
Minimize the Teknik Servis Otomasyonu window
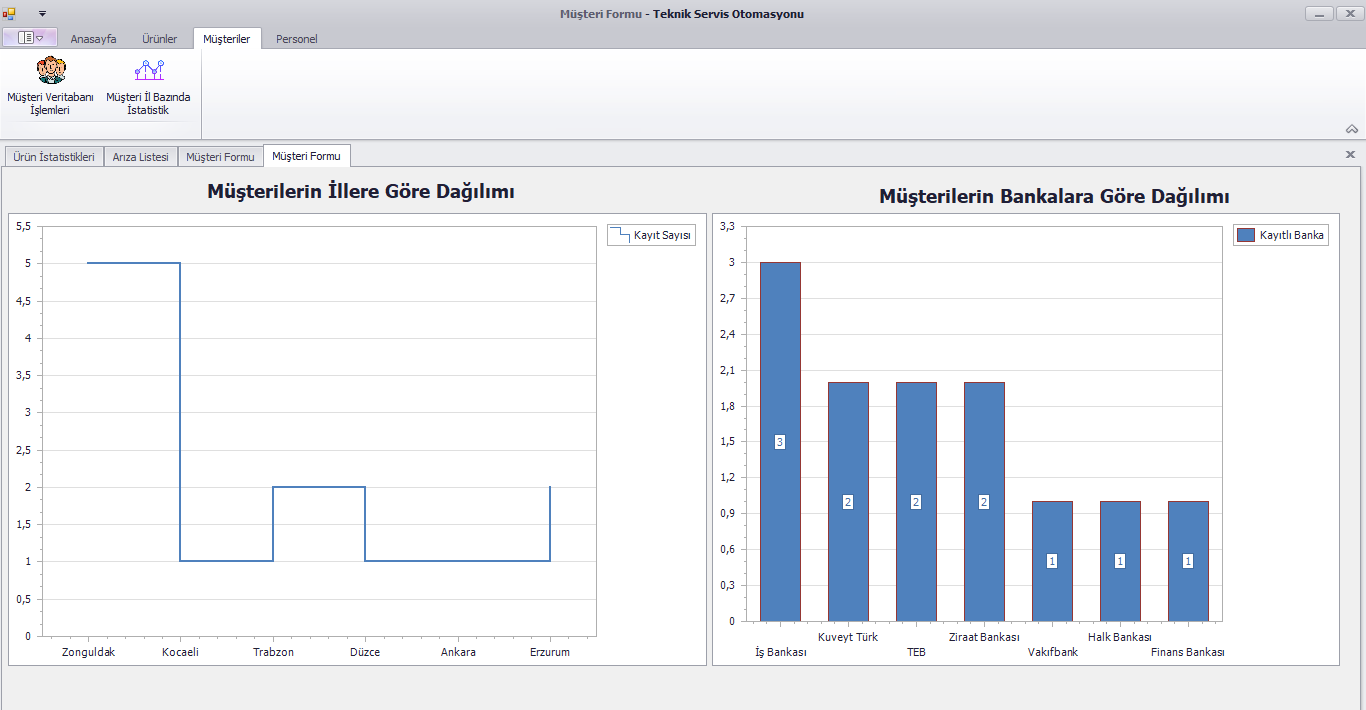point(1320,14)
